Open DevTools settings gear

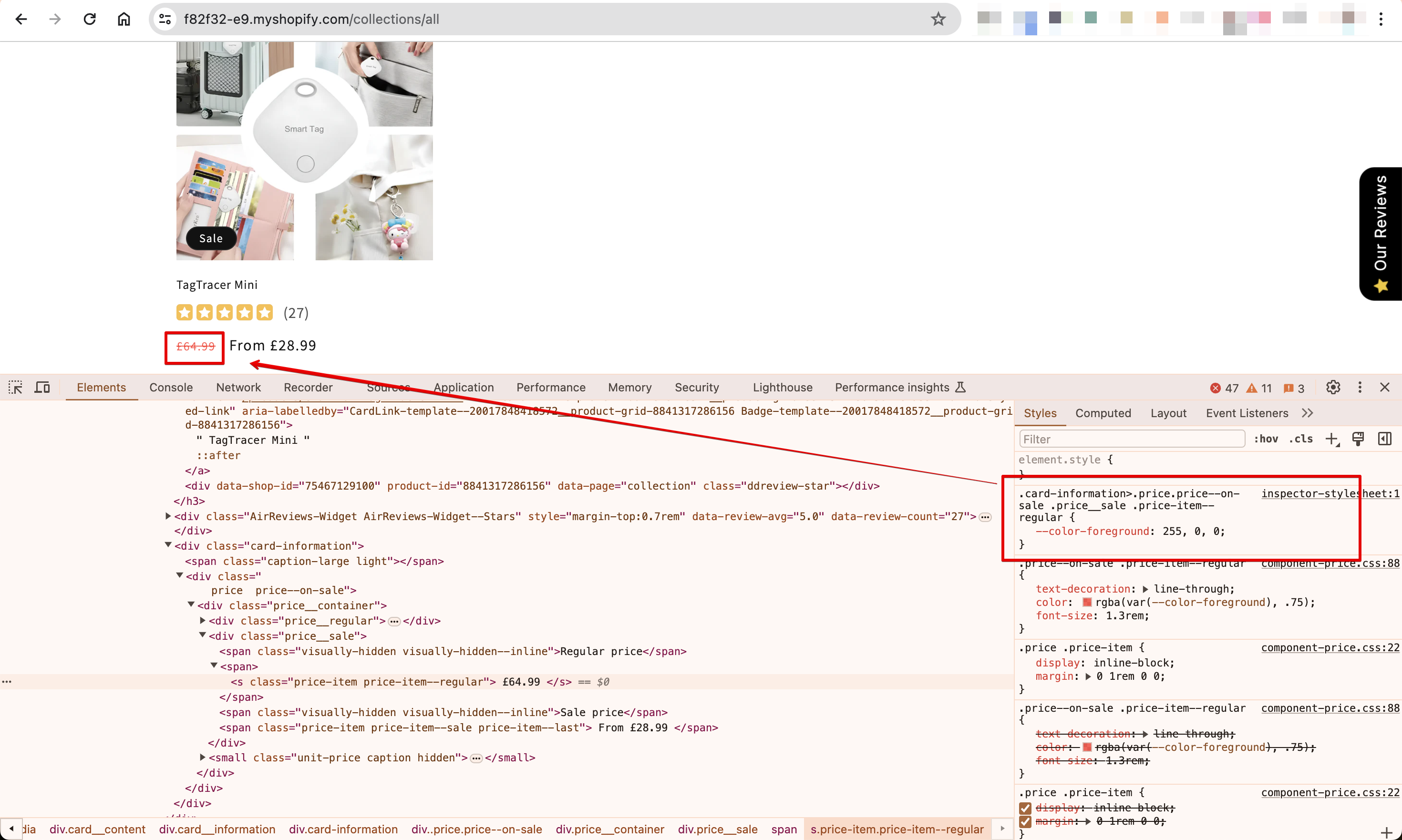coord(1333,387)
